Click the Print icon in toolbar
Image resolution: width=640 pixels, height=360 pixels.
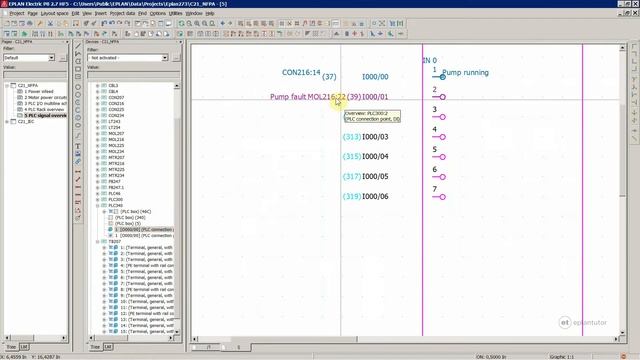click(x=29, y=24)
